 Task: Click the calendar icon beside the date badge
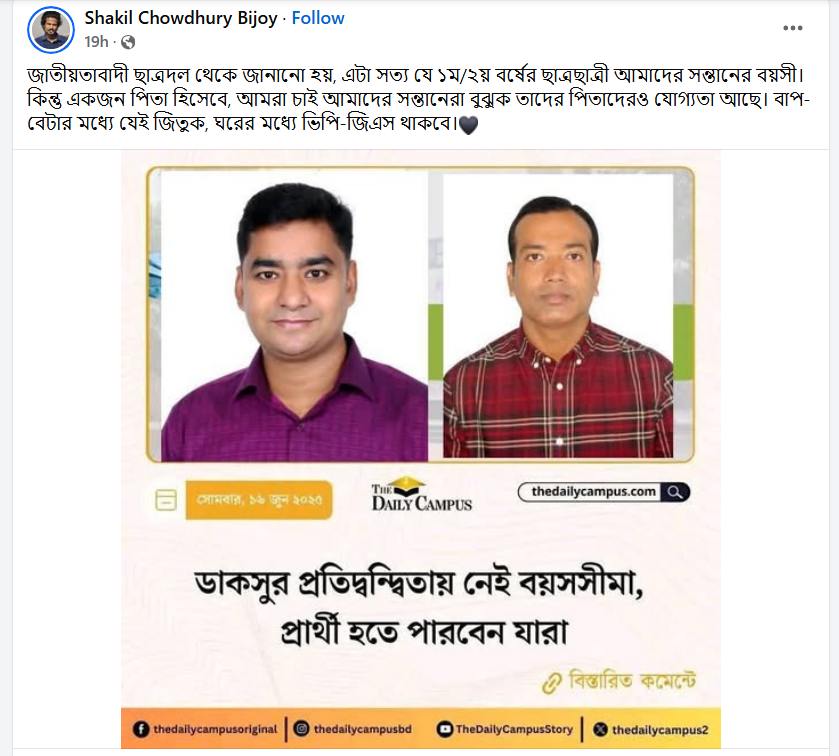165,500
